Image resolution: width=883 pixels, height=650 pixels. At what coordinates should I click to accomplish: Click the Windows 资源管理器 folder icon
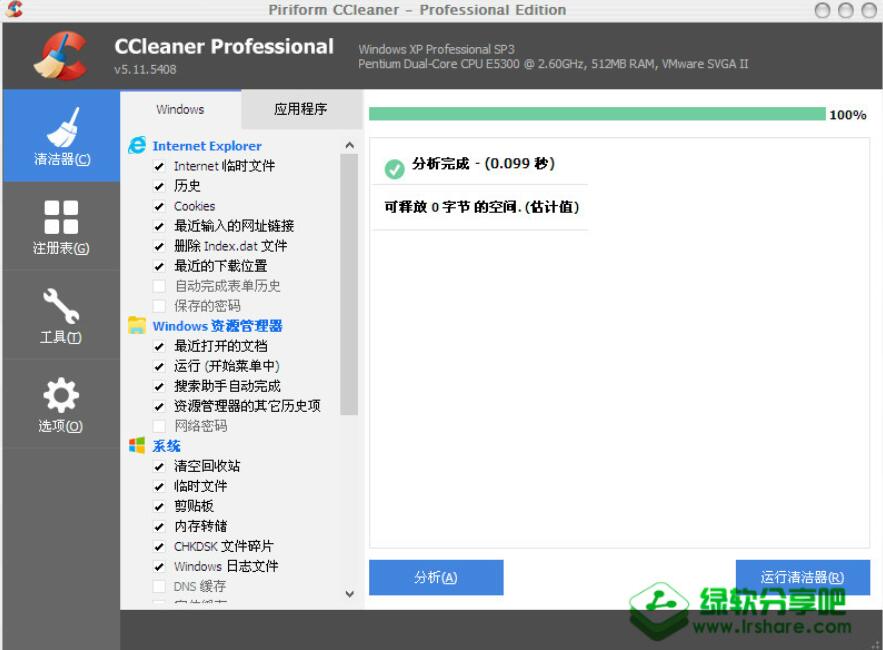pyautogui.click(x=137, y=326)
